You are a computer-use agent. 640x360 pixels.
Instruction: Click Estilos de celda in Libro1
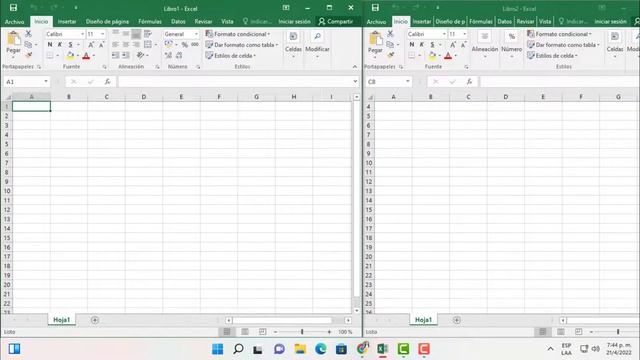(231, 56)
